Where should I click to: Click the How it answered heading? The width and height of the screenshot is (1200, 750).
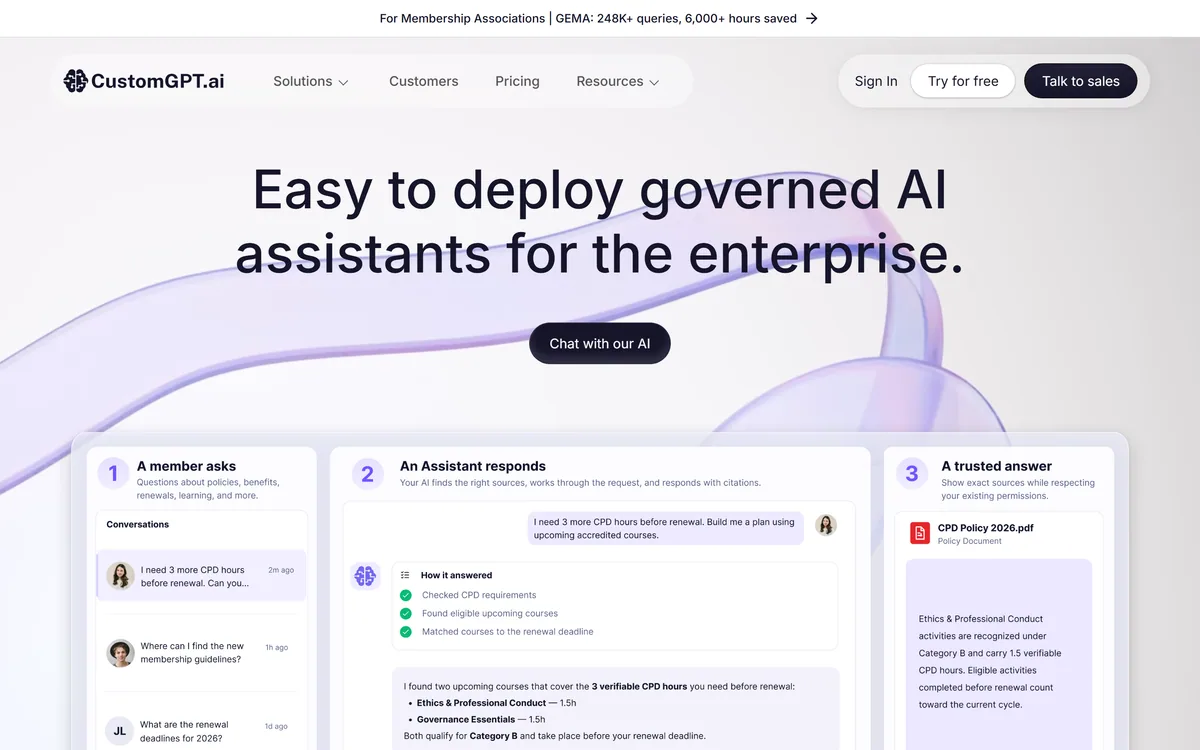coord(456,575)
